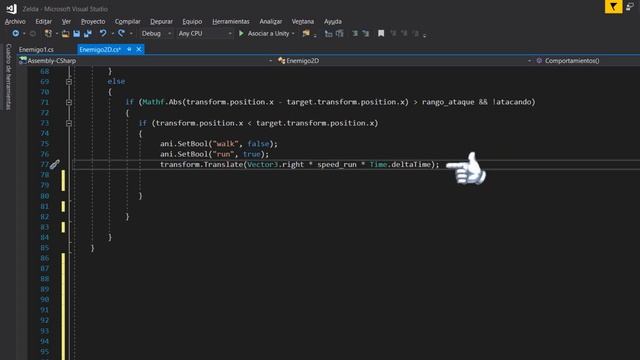Save the current file with disk icon
640x360 pixels.
(76, 33)
